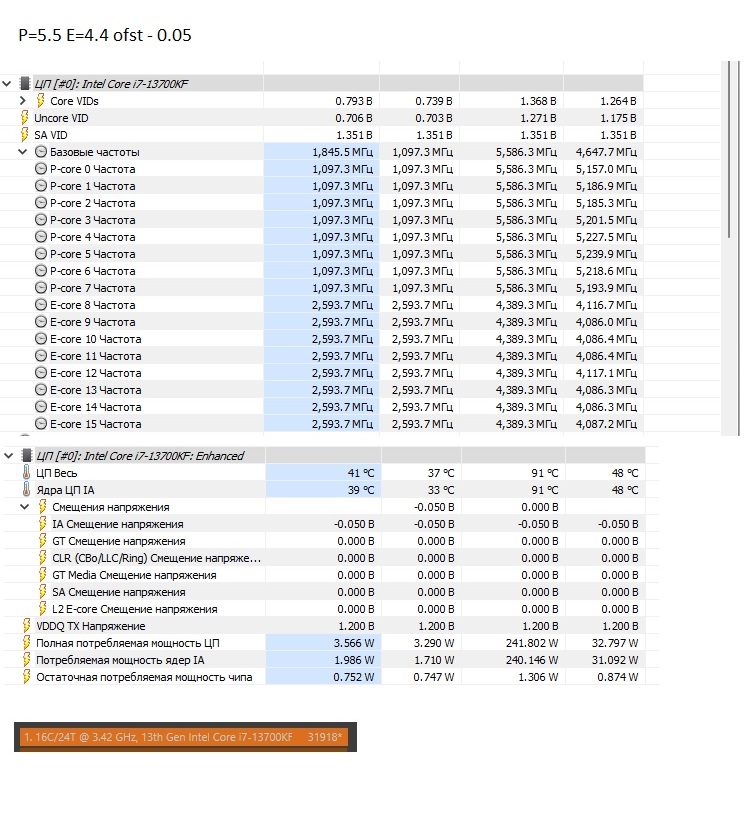Expand the Core VIDs row
The image size is (749, 813).
click(23, 101)
